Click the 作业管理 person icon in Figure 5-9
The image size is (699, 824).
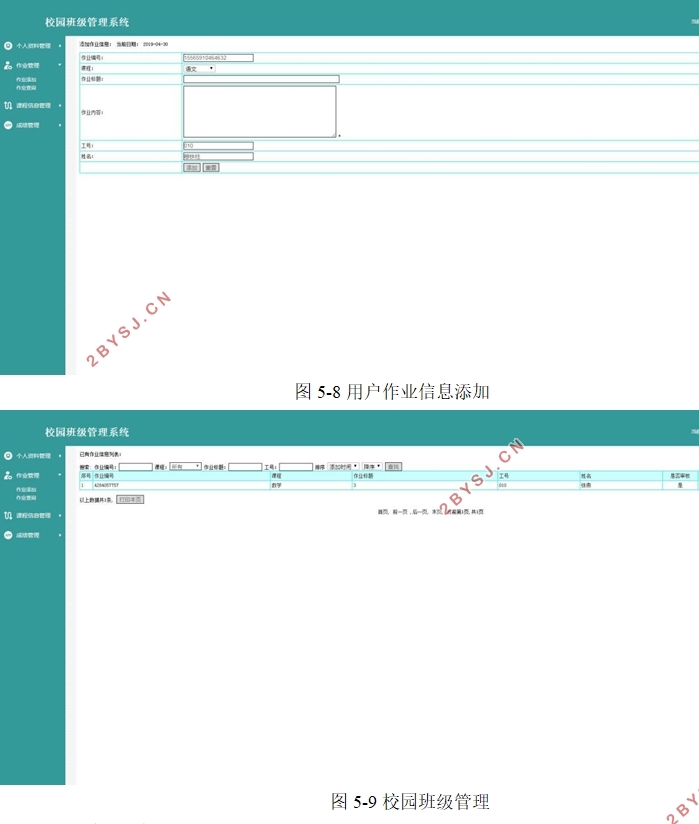click(8, 475)
